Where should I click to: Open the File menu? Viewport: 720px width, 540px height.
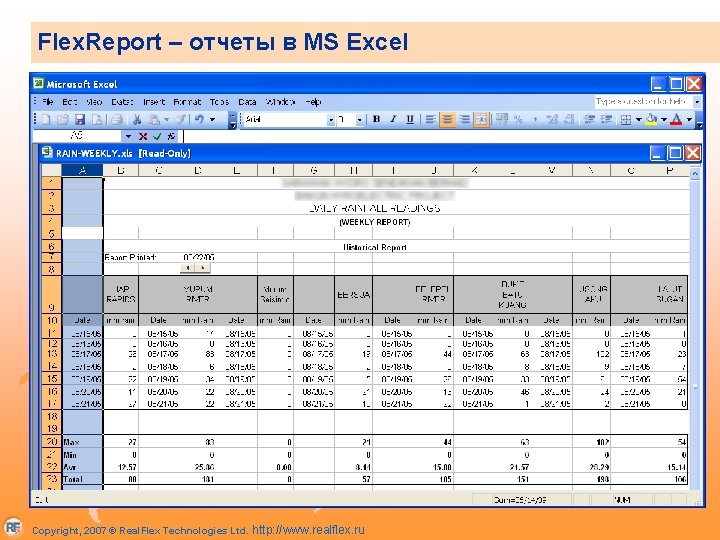click(48, 102)
